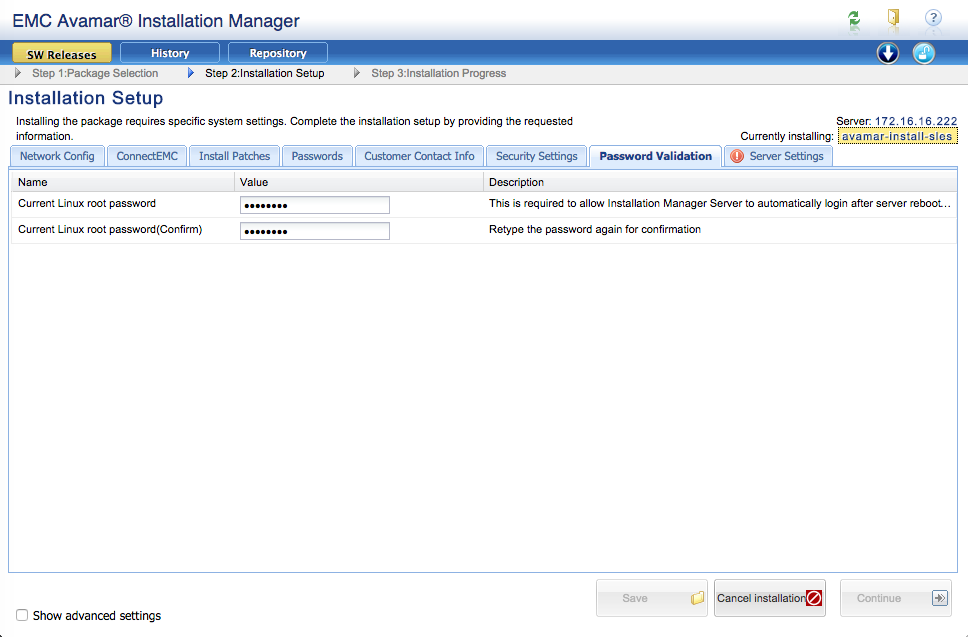Click the Step 2: Installation Setup arrow
The image size is (968, 637).
191,73
